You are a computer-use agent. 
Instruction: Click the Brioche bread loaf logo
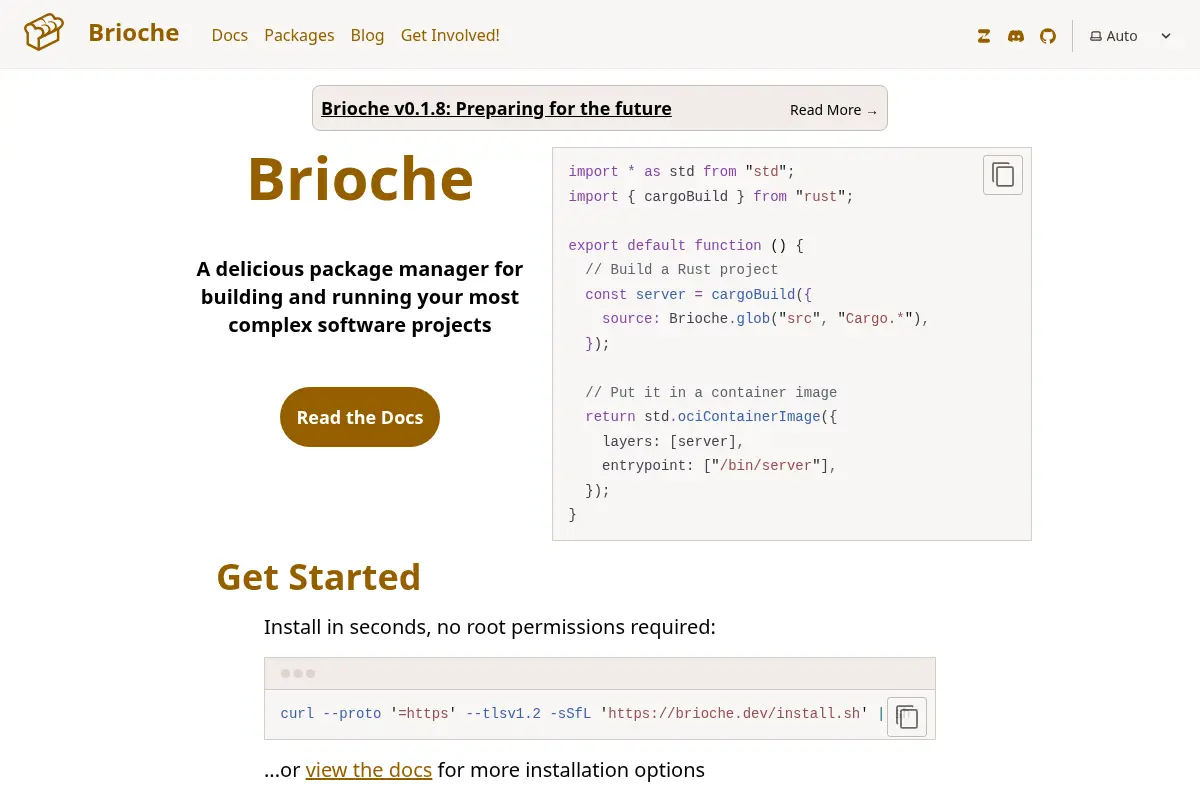coord(44,33)
